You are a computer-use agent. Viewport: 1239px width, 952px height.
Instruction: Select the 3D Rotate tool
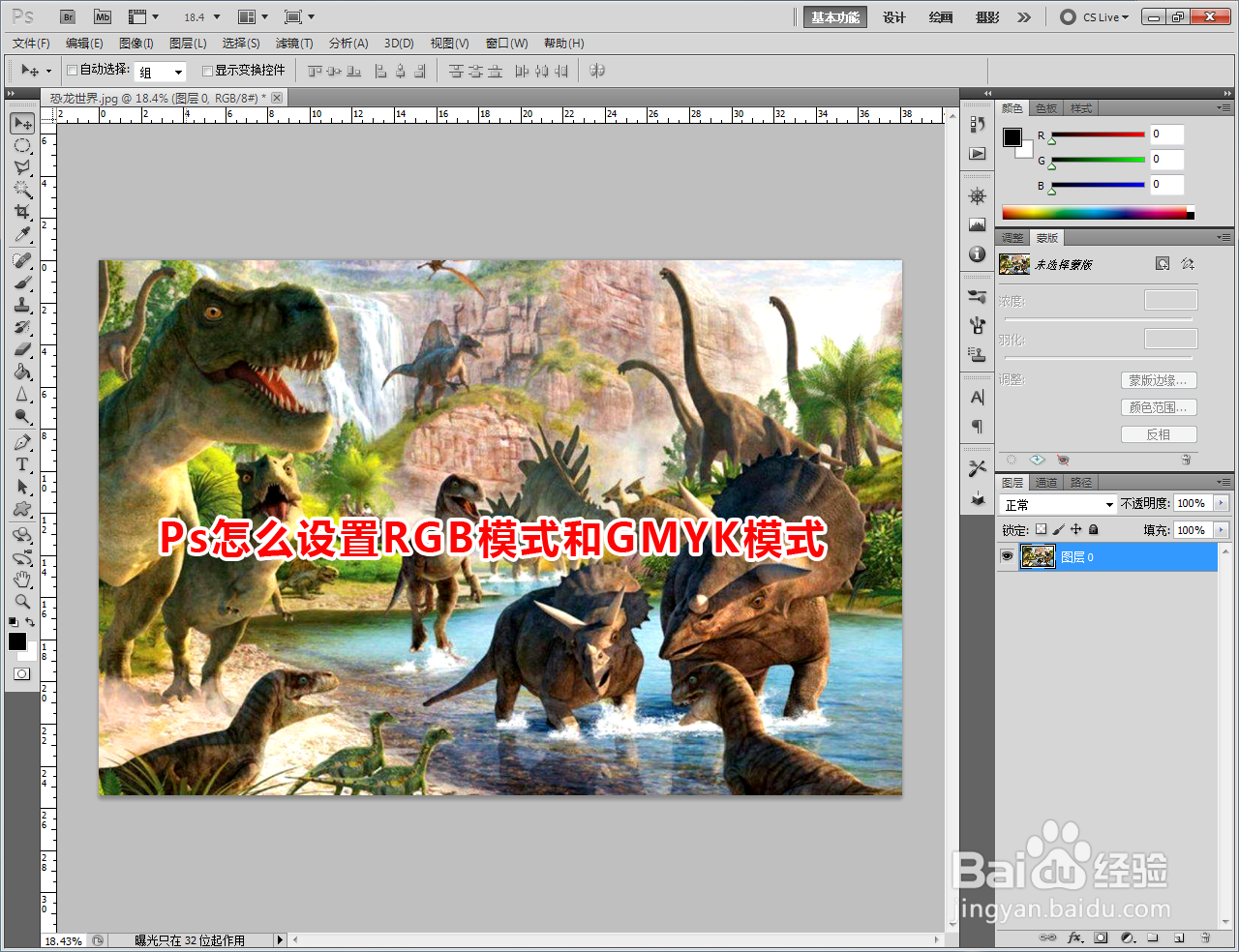pyautogui.click(x=22, y=535)
